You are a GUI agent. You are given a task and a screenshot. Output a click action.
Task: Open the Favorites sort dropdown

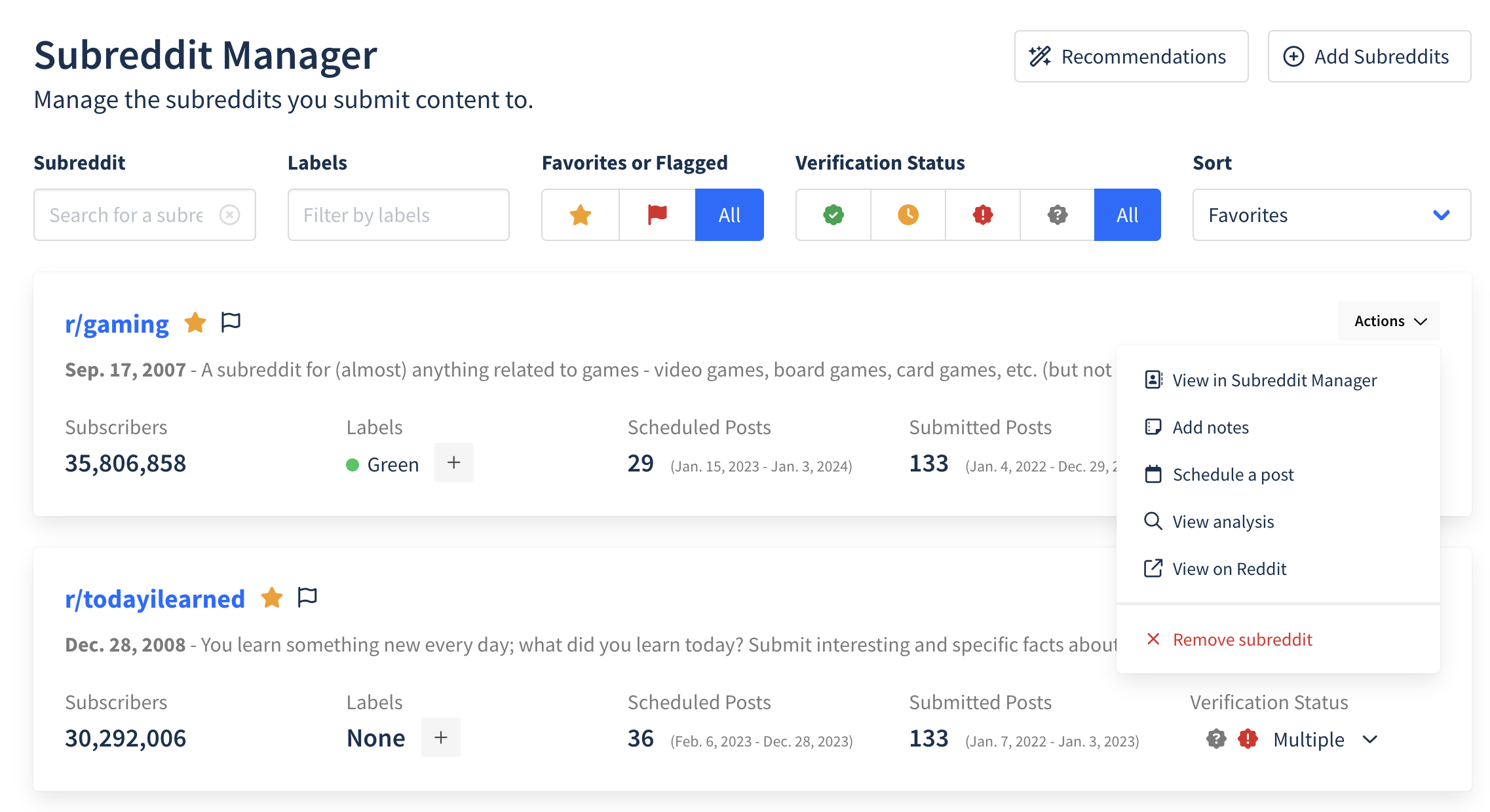coord(1331,215)
